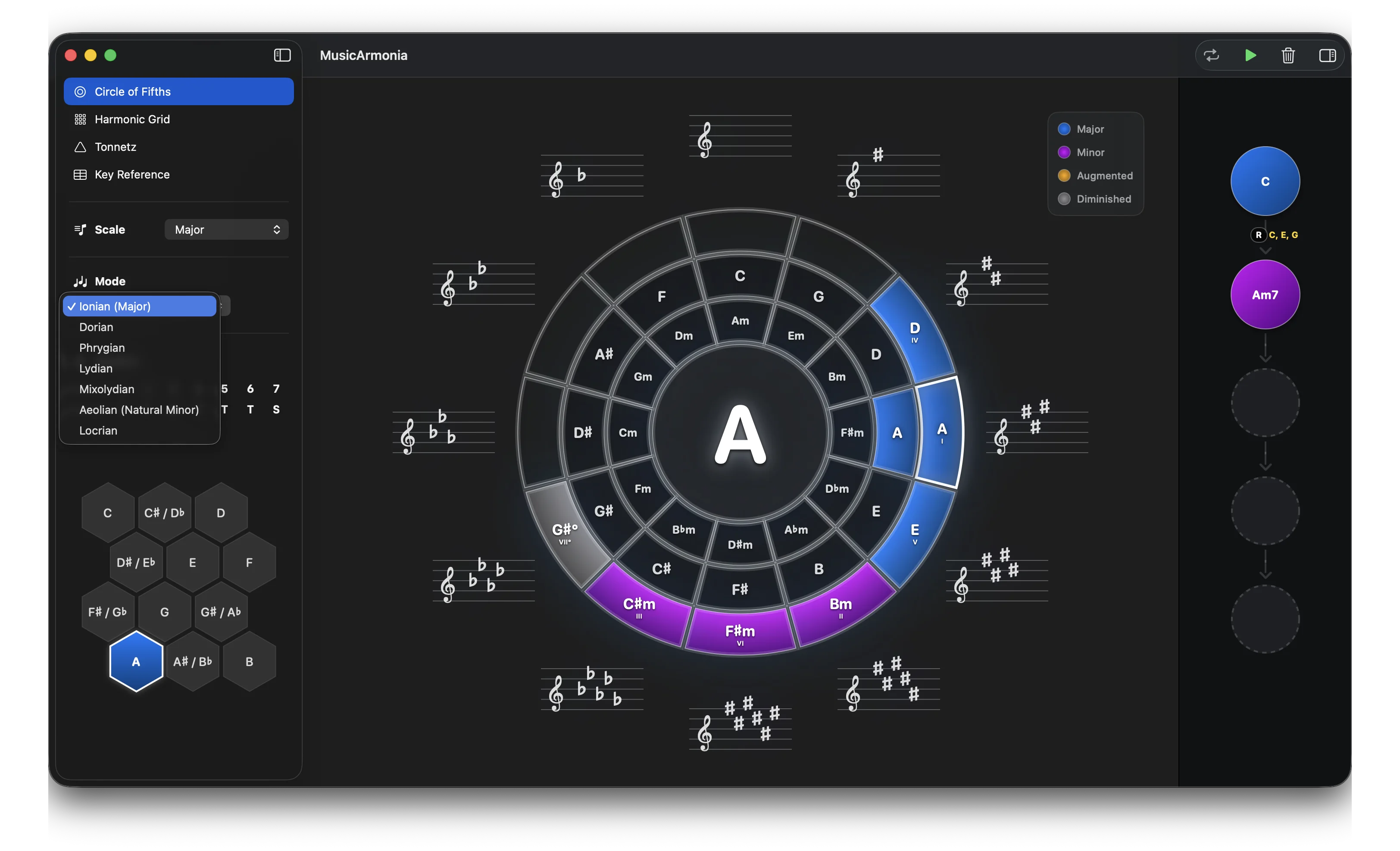Select Am in the minor ring

point(740,321)
